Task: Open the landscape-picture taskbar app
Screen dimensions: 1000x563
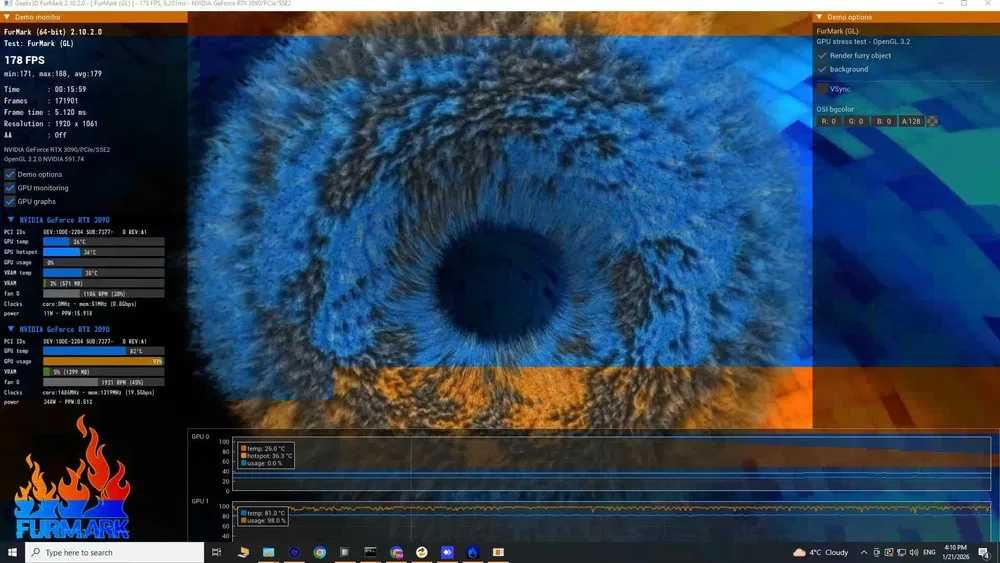Action: (268, 552)
